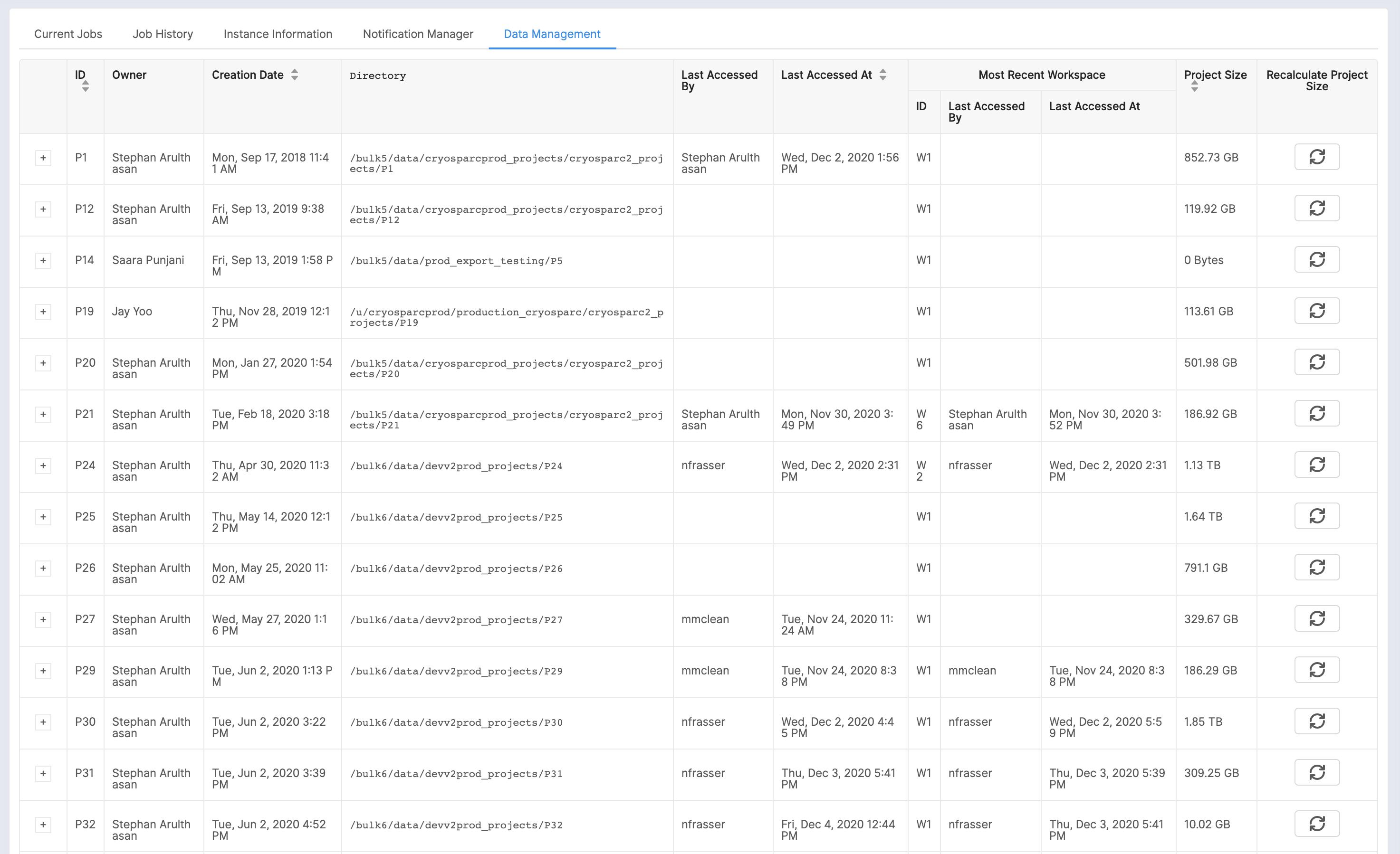Click the 1.13 TB project size
1400x854 pixels.
pyautogui.click(x=1202, y=465)
